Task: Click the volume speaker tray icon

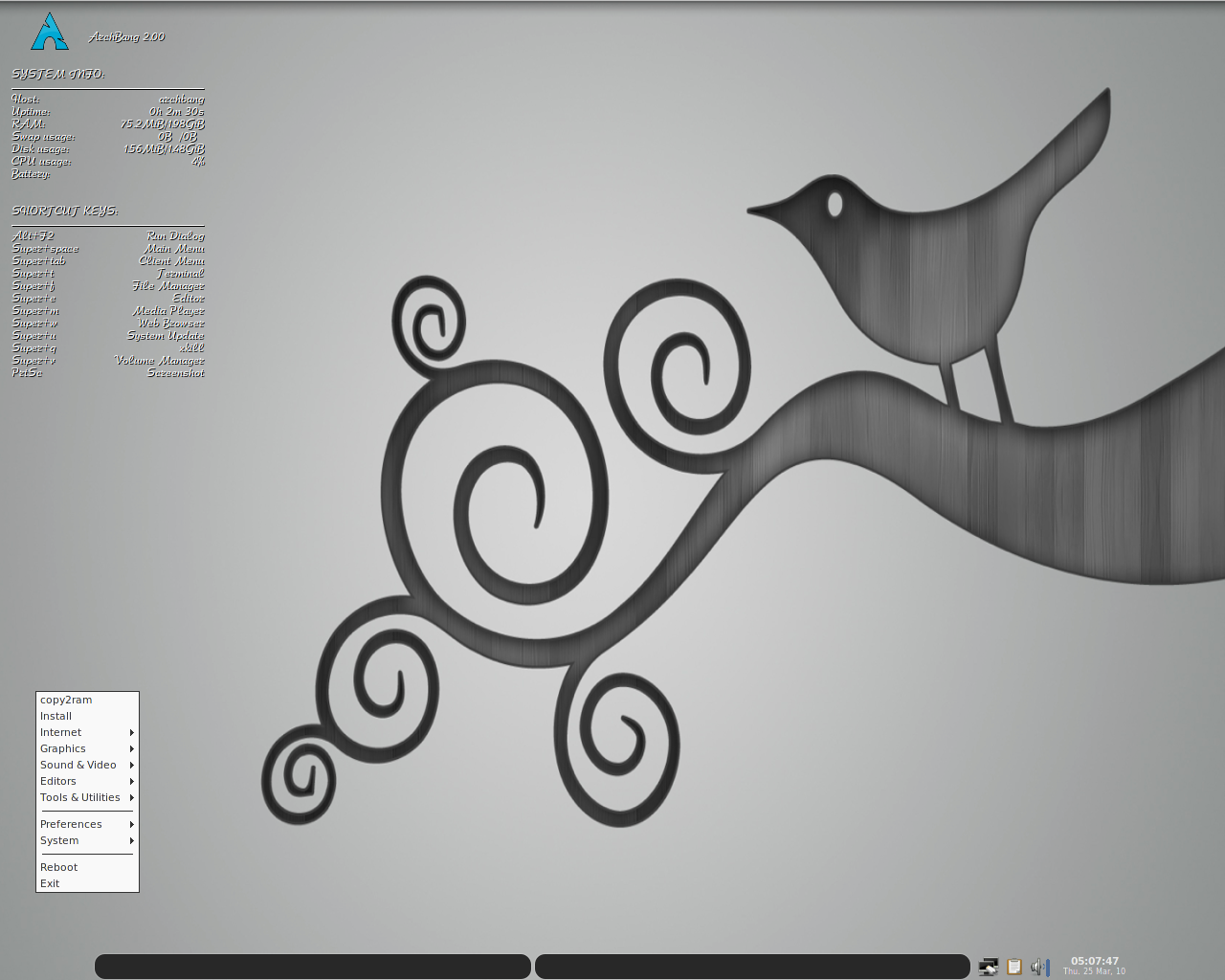Action: (x=1040, y=967)
